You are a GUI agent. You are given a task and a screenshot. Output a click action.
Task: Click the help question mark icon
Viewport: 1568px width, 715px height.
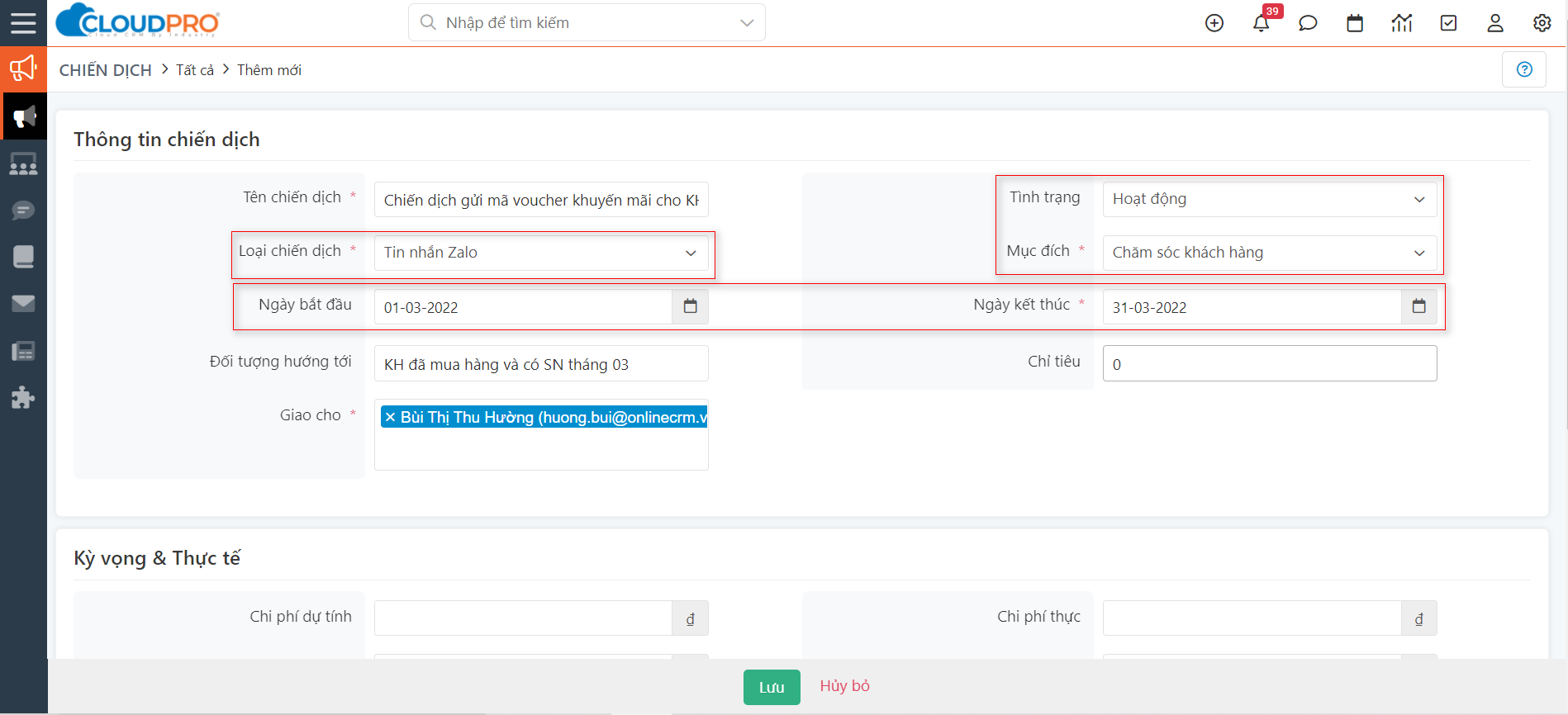tap(1524, 69)
